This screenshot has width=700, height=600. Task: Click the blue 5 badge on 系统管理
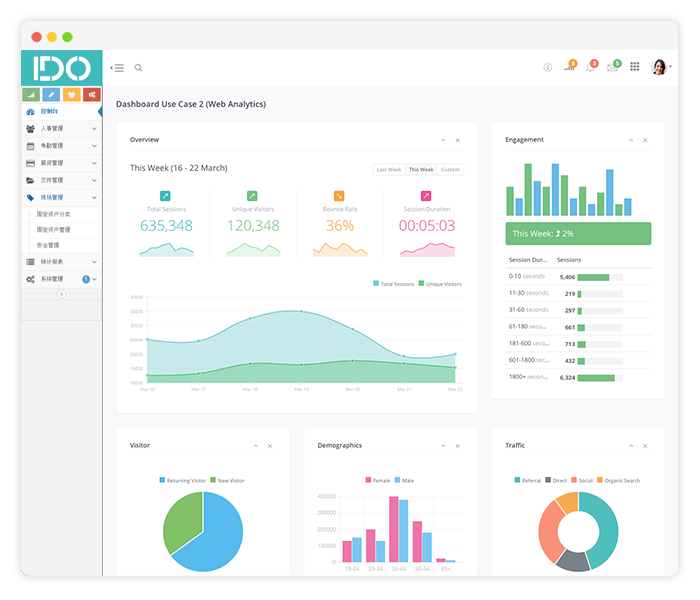pos(86,279)
